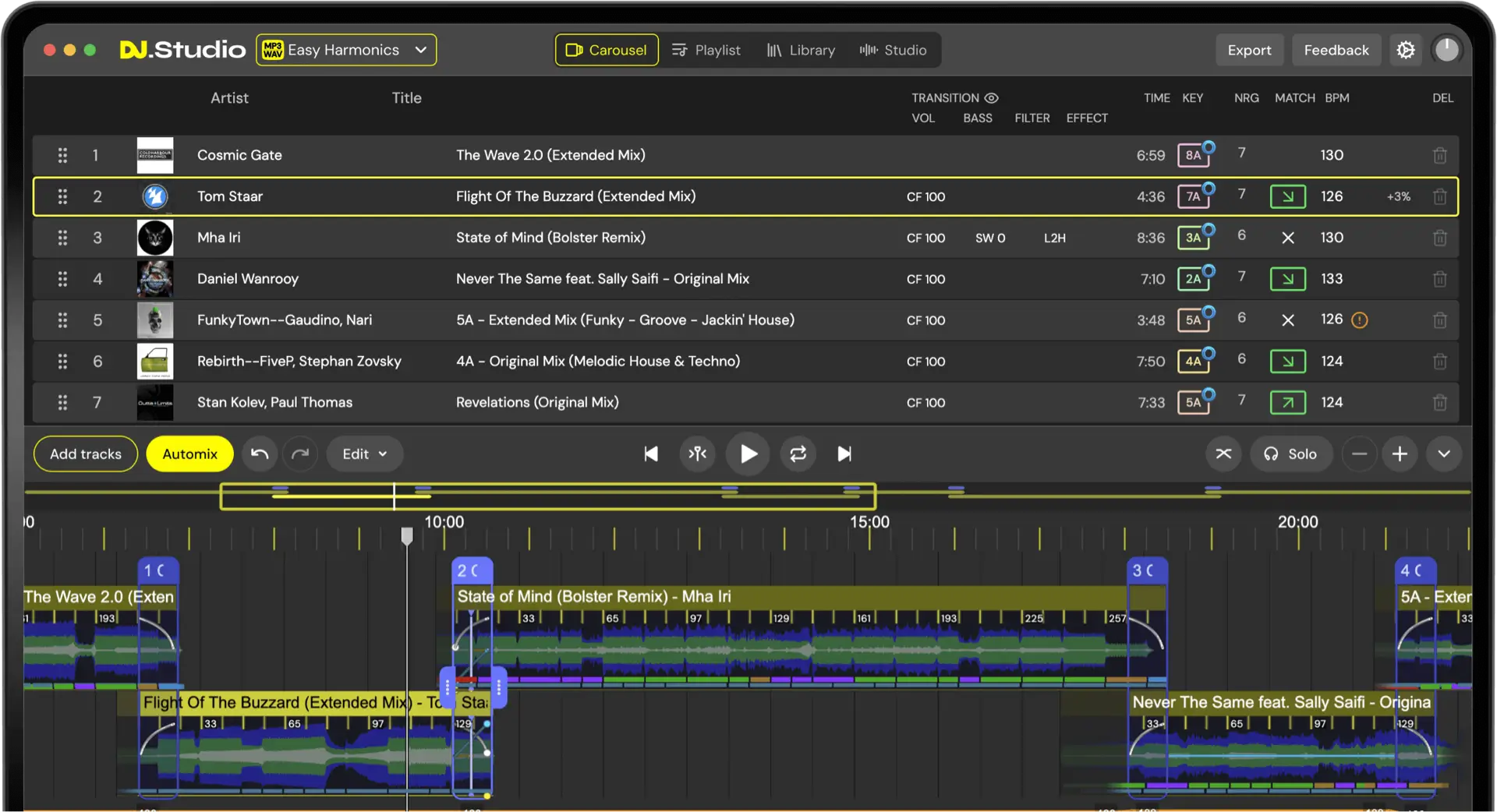Skip to previous transition

(x=650, y=454)
